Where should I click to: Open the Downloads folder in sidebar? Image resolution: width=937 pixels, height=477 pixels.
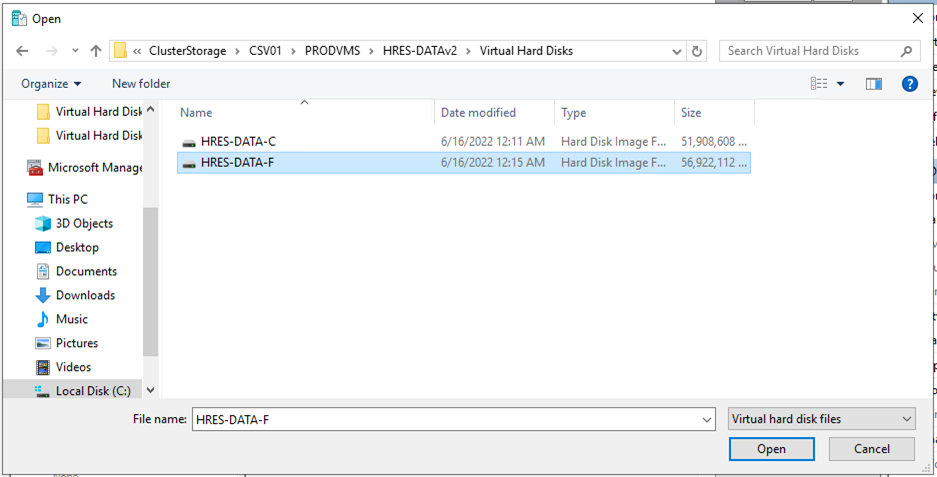point(84,295)
